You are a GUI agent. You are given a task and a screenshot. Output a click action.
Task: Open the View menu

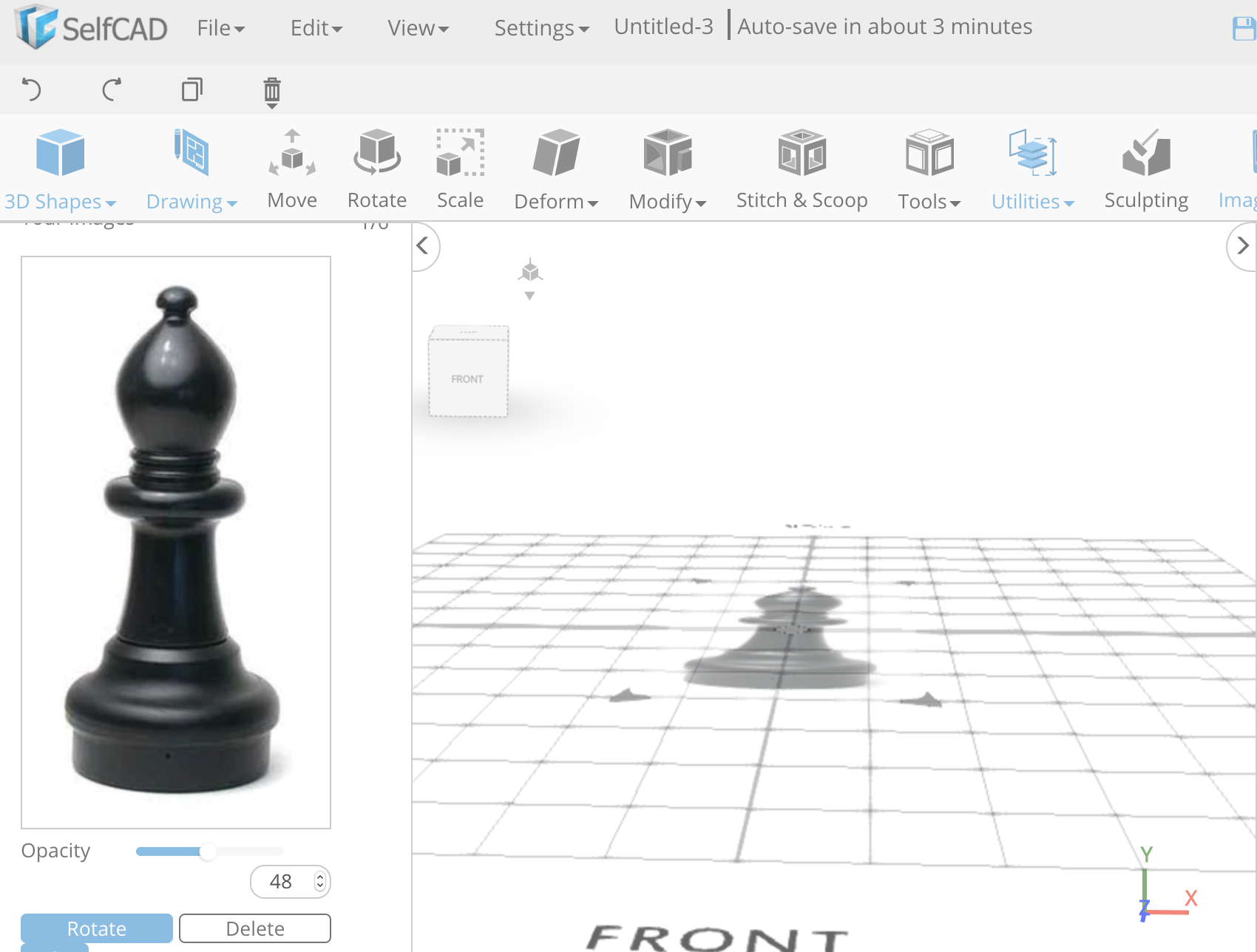[417, 27]
